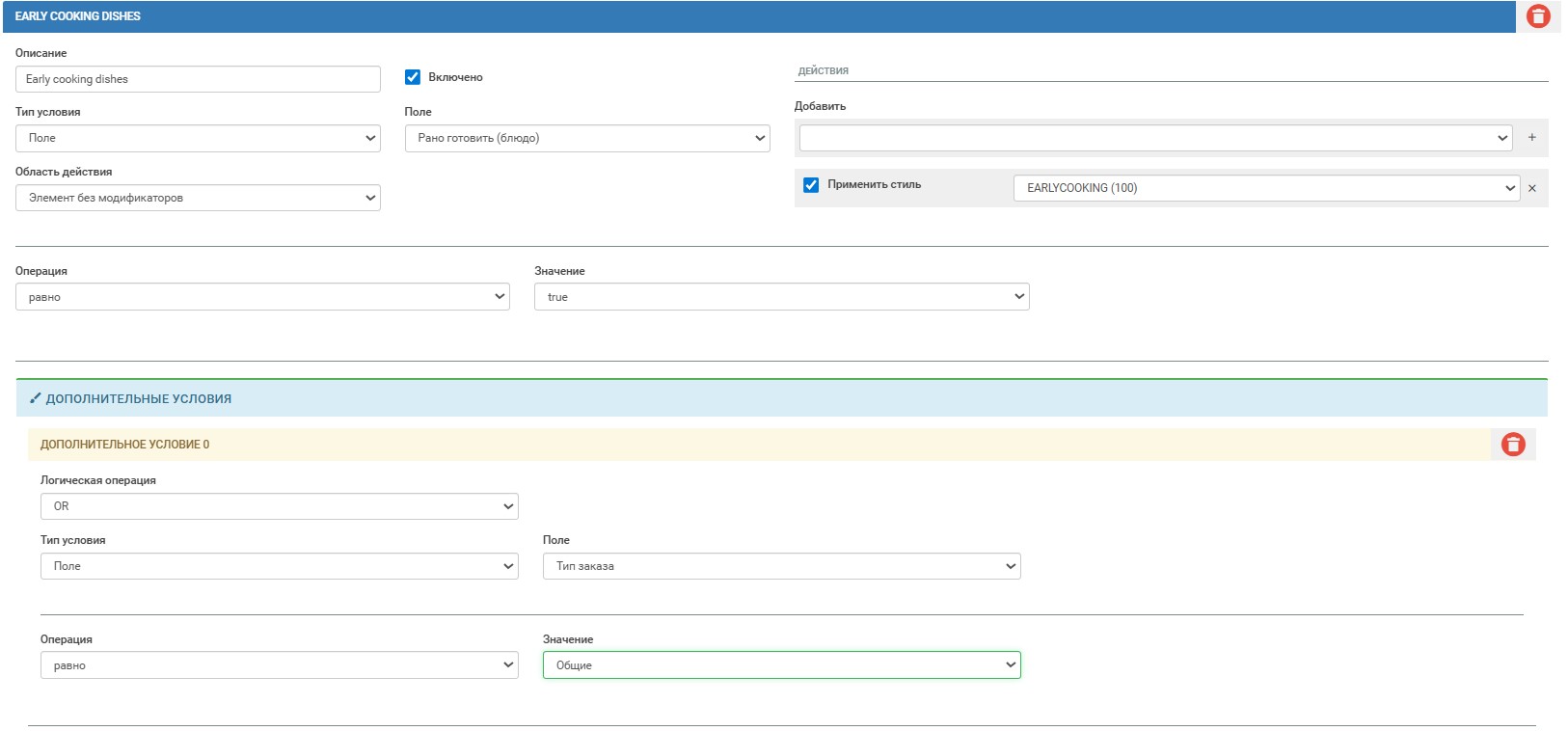Expand the Область действия dropdown
Viewport: 1568px width, 731px height.
coord(198,199)
